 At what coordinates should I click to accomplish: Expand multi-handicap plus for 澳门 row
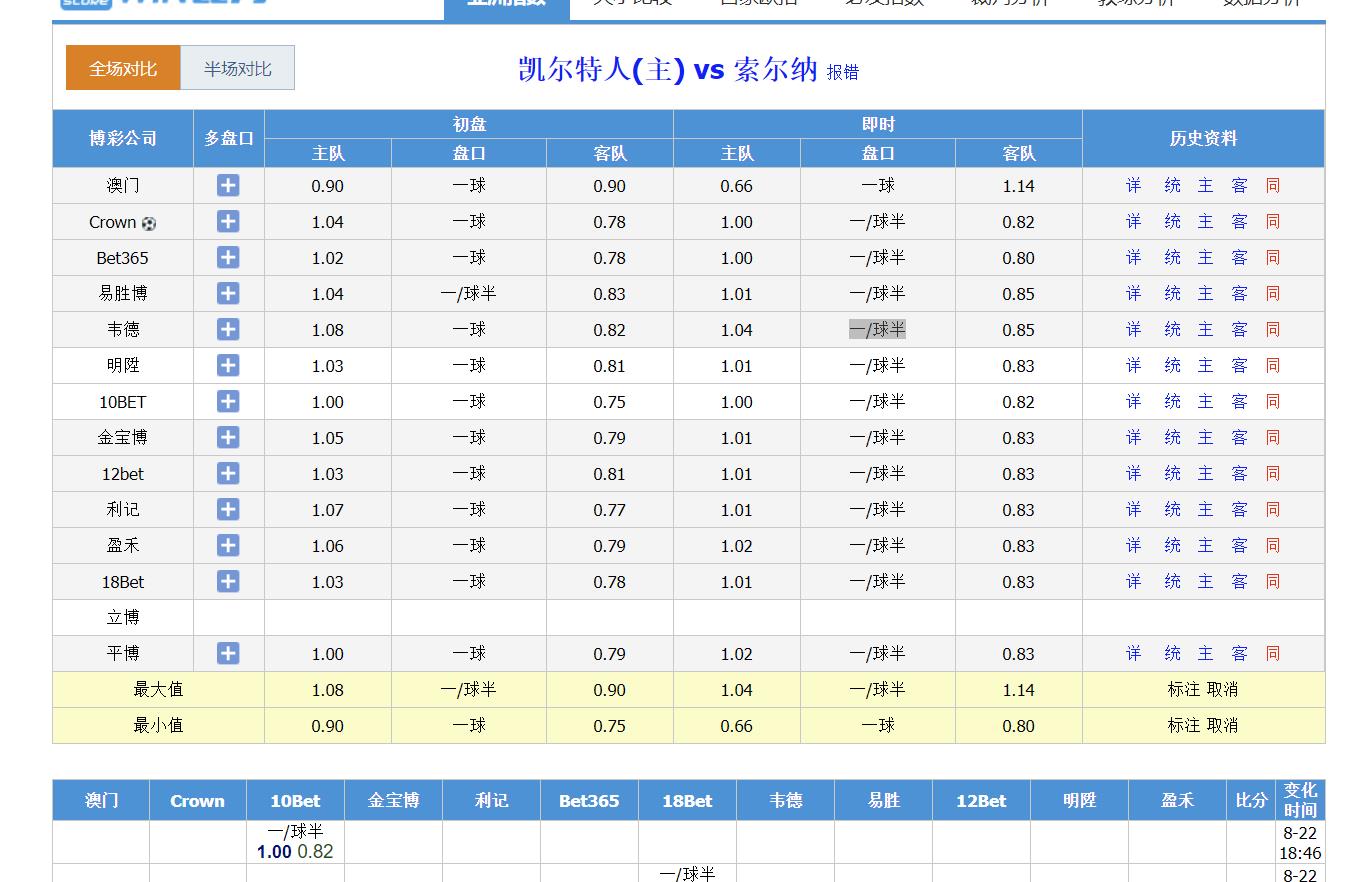pos(228,185)
